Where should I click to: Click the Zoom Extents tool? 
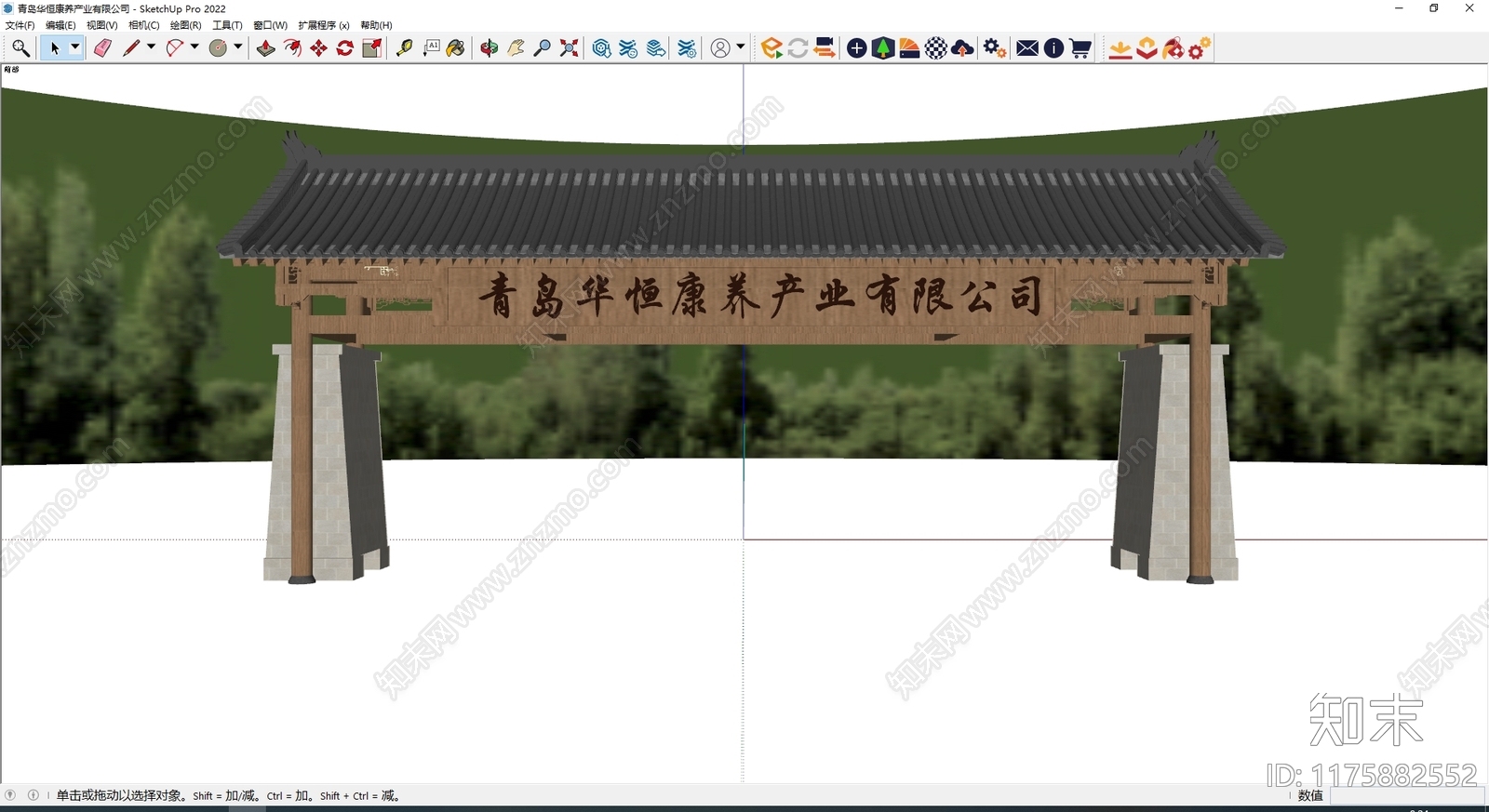[x=569, y=48]
